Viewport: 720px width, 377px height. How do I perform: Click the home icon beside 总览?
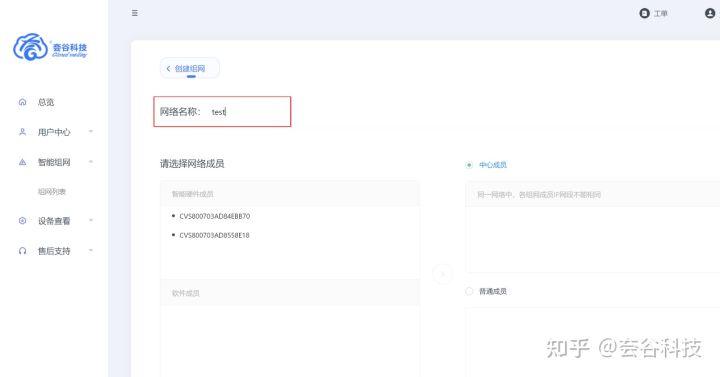tap(22, 102)
